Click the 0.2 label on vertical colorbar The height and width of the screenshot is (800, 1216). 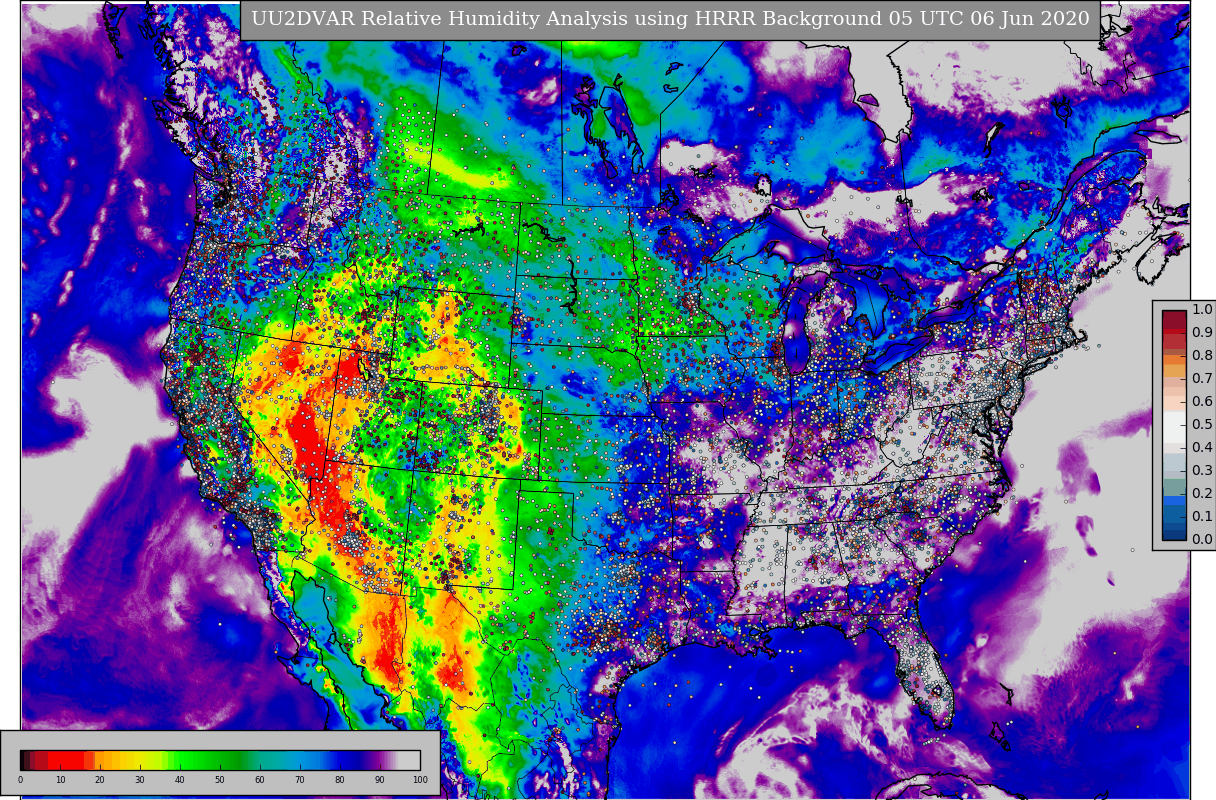1202,493
